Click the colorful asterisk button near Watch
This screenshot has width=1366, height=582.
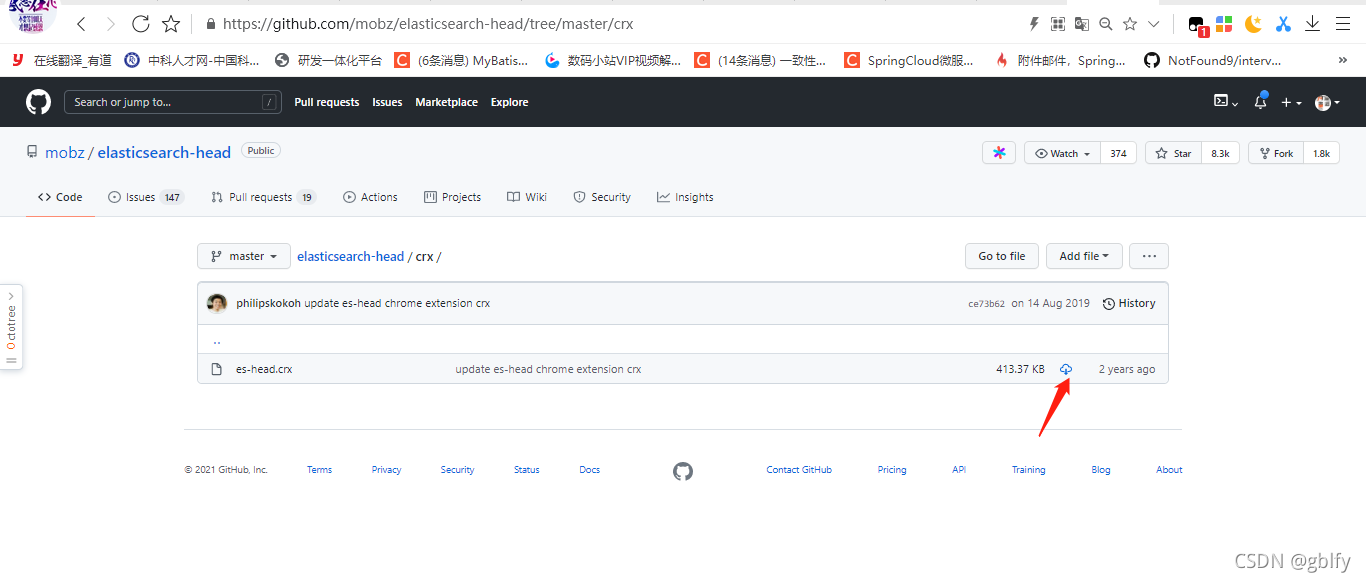[x=999, y=153]
